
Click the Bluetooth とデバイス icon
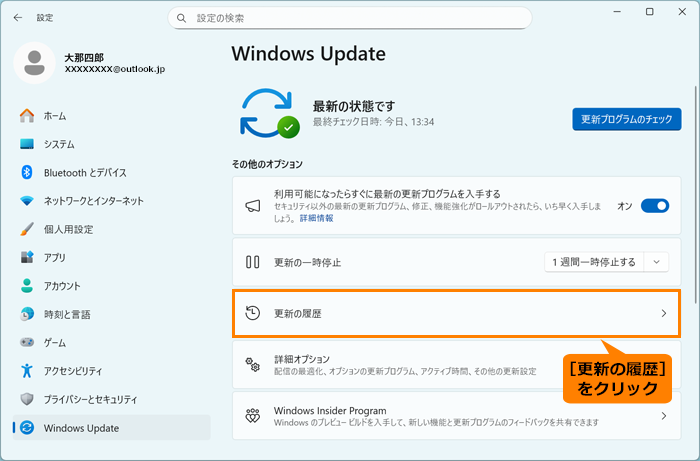tap(27, 172)
